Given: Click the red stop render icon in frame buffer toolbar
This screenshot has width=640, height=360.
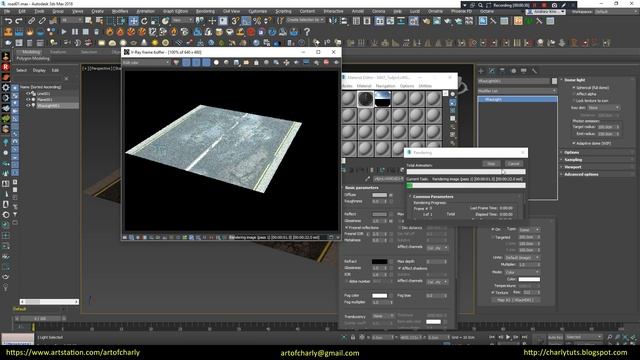Looking at the screenshot, I should pyautogui.click(x=326, y=62).
